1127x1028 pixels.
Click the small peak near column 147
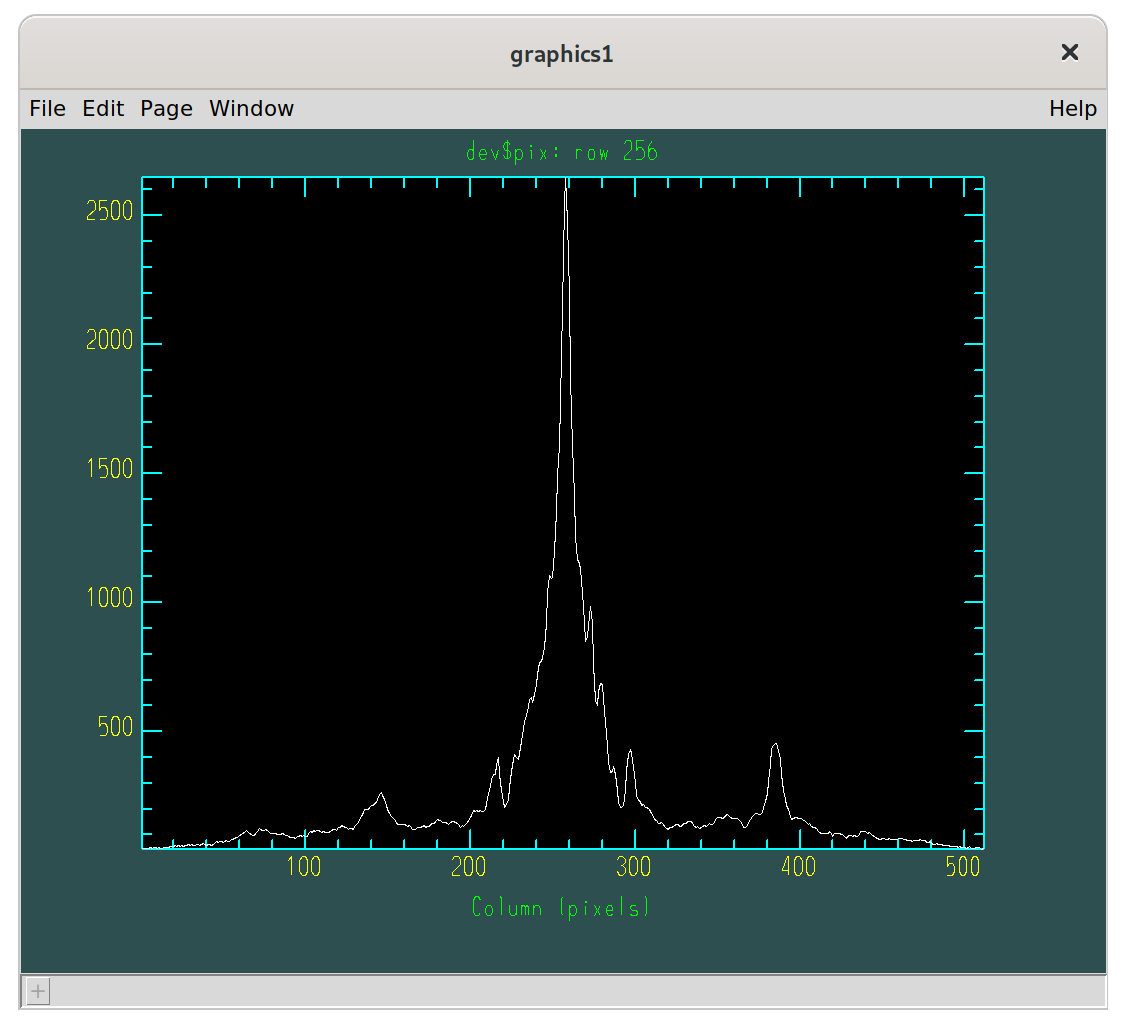point(381,794)
